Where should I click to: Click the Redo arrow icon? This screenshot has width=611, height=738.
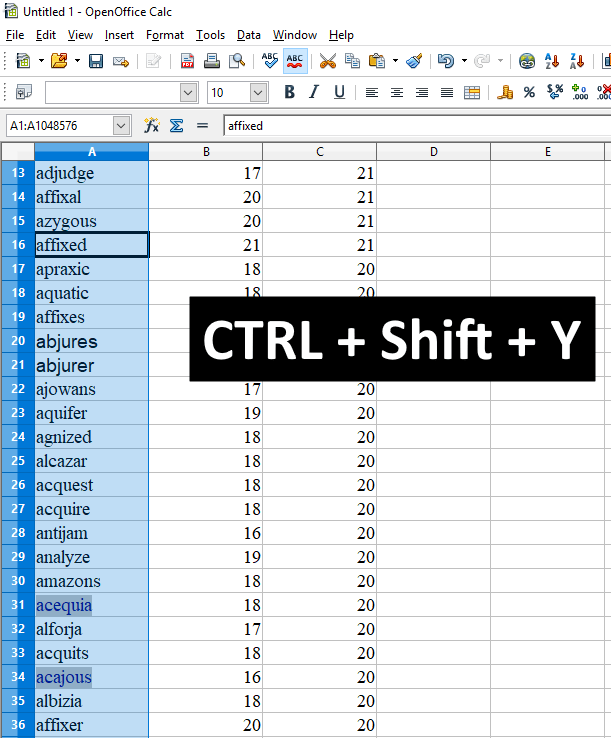pyautogui.click(x=482, y=61)
